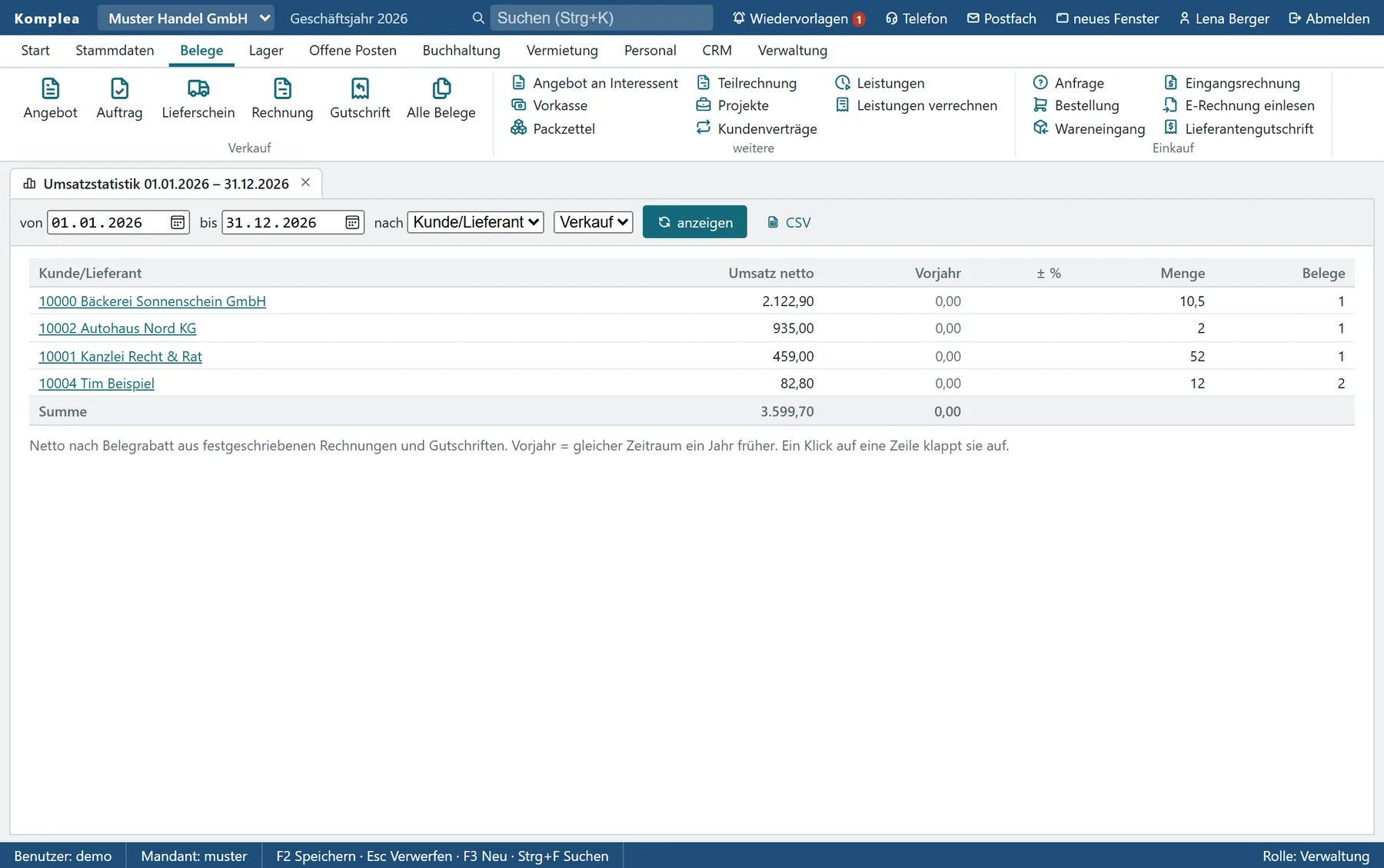The width and height of the screenshot is (1384, 868).
Task: Click E-Rechnung einlesen
Action: (x=1239, y=105)
